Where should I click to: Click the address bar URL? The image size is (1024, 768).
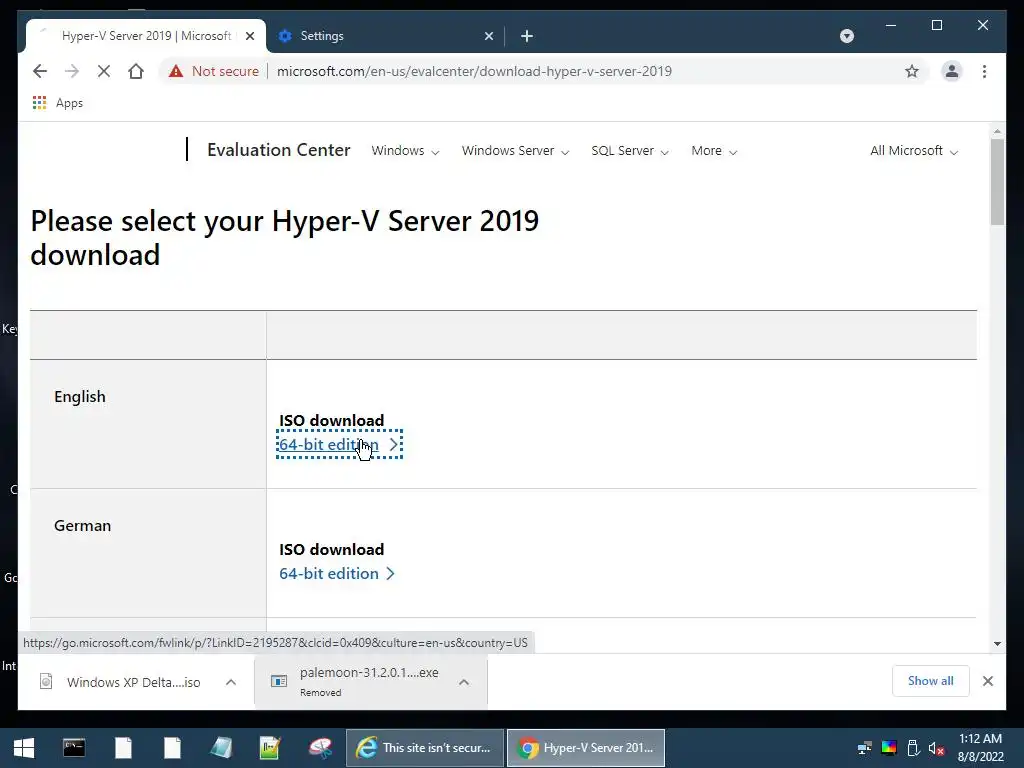(474, 71)
